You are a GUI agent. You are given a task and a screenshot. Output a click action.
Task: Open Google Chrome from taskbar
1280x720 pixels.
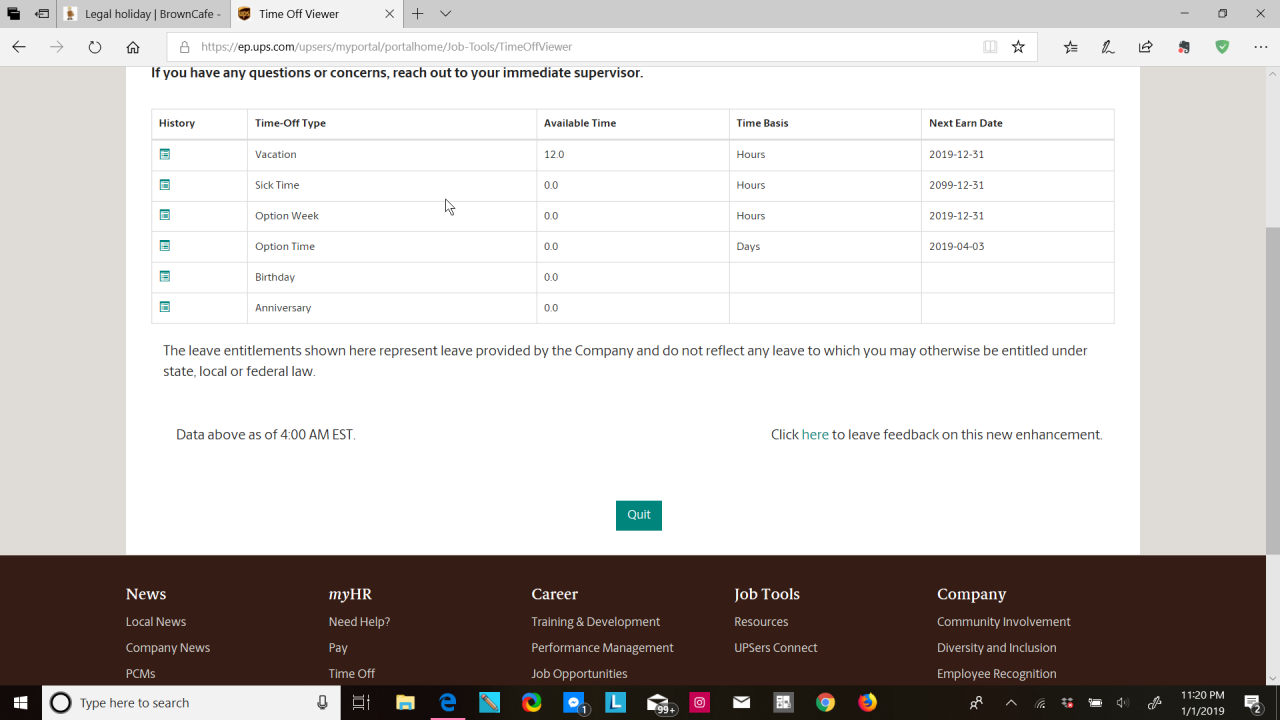(825, 703)
